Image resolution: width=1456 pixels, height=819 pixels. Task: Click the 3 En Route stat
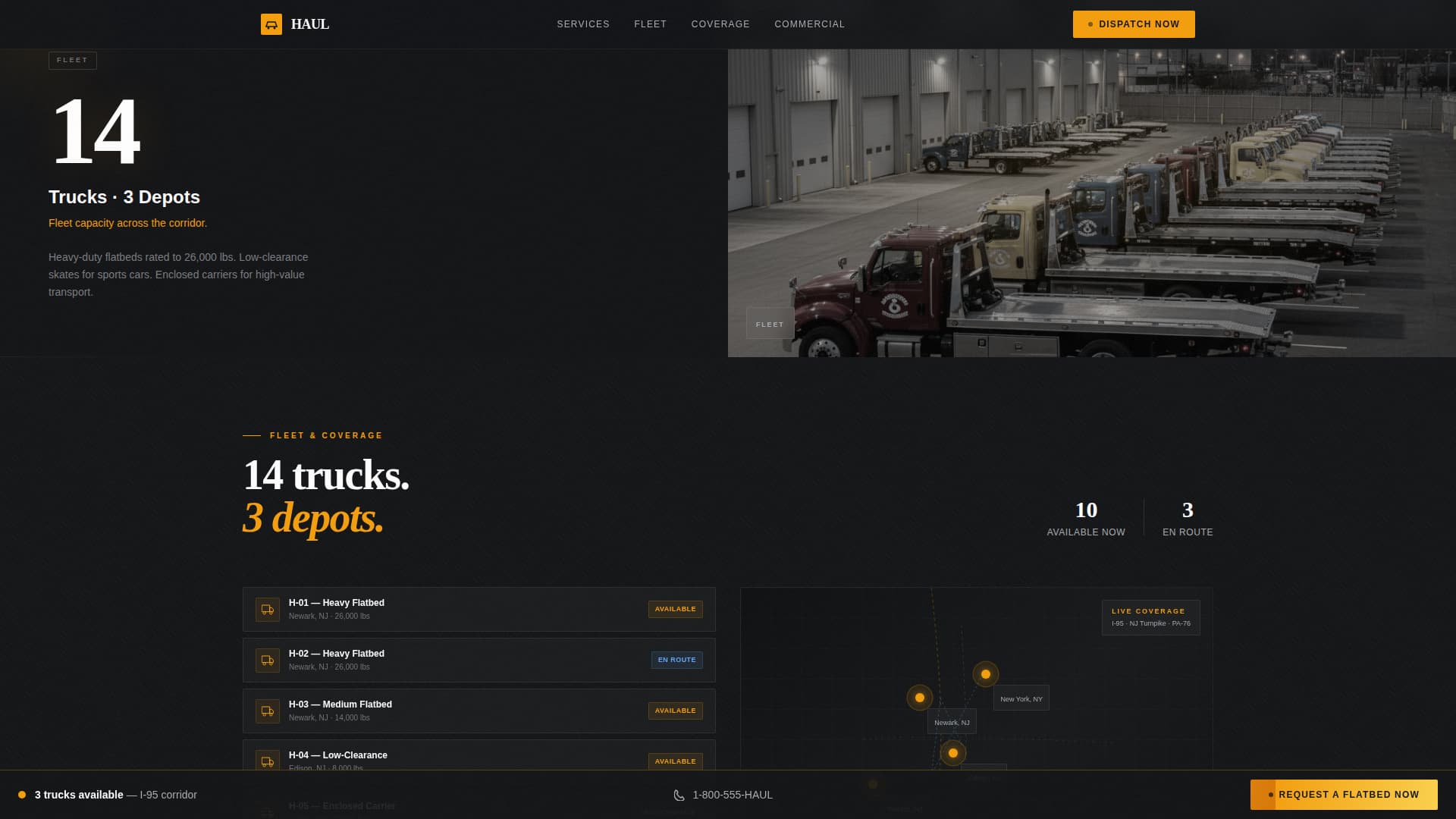1188,518
